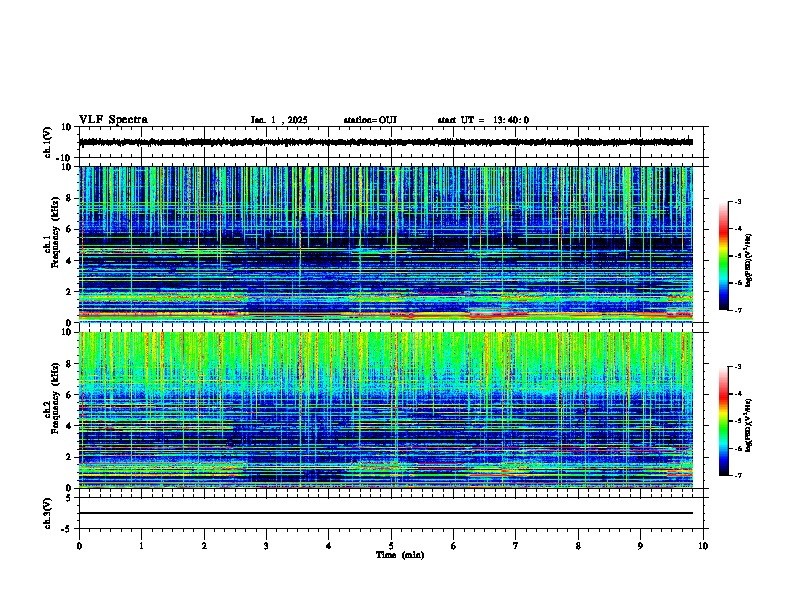
Task: Select the "start UT = 13:40:0" text
Action: 483,120
